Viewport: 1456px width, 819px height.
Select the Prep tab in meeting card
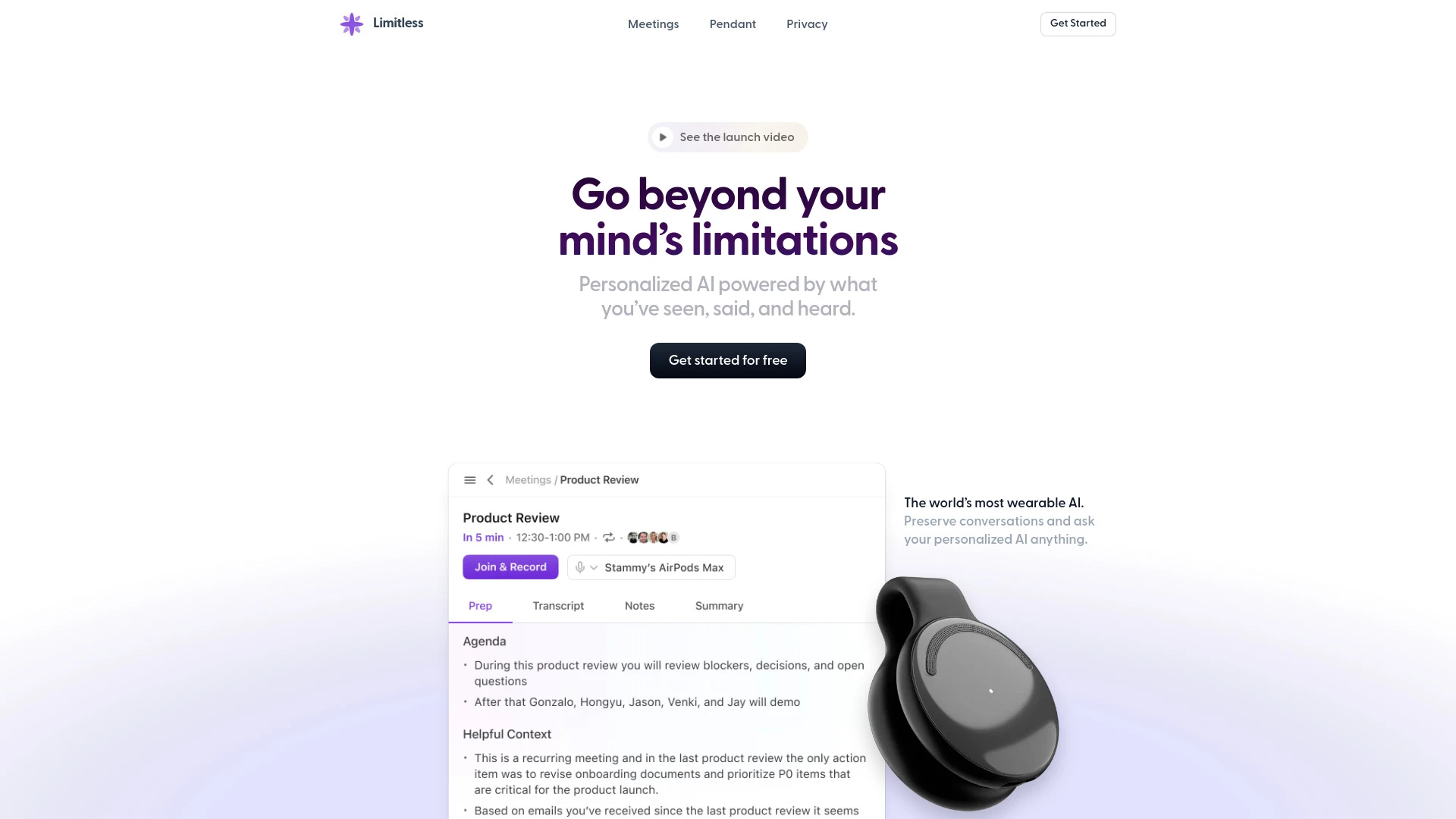click(x=480, y=606)
